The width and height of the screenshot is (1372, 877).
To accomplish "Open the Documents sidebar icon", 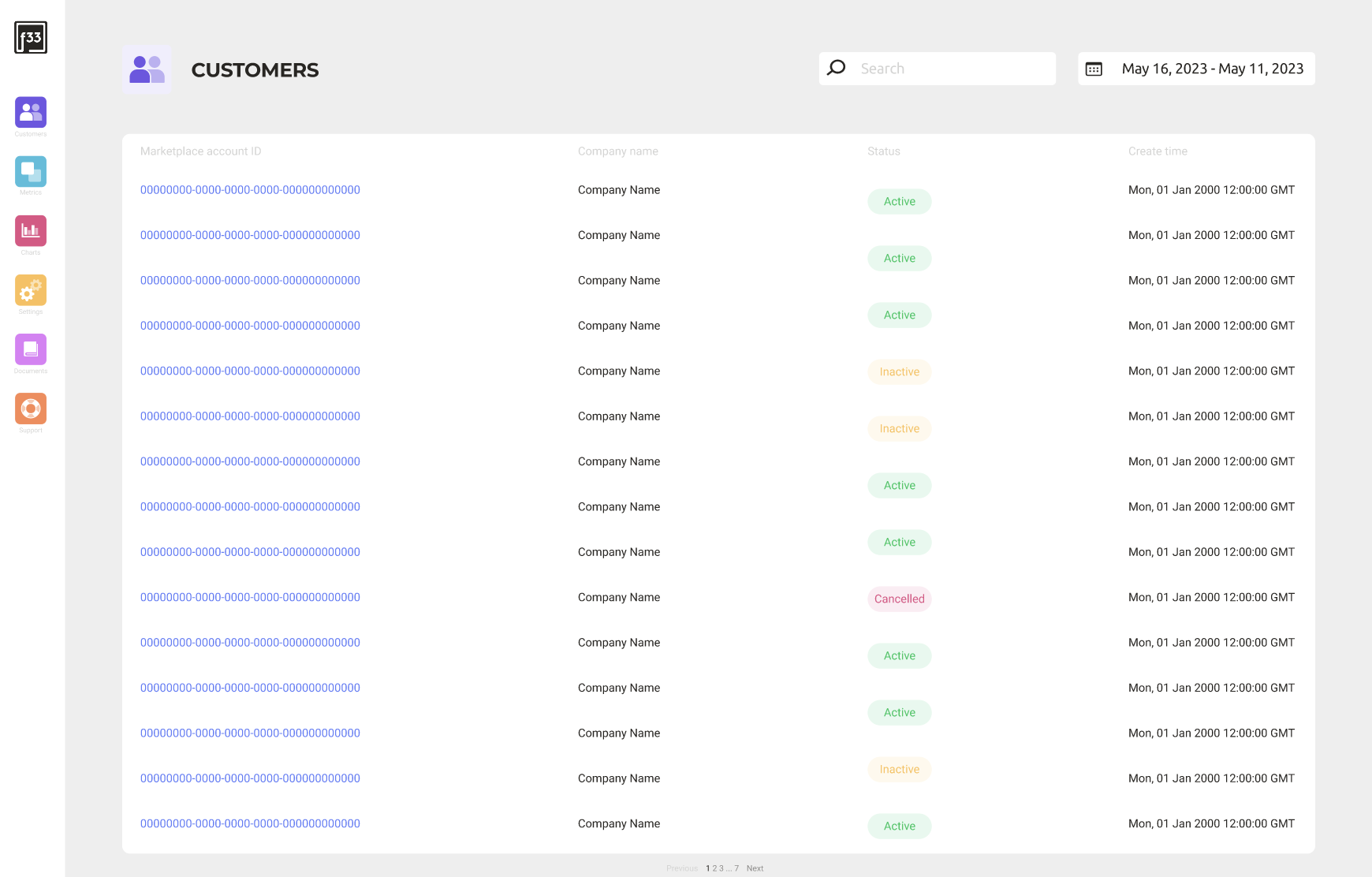I will click(x=31, y=349).
